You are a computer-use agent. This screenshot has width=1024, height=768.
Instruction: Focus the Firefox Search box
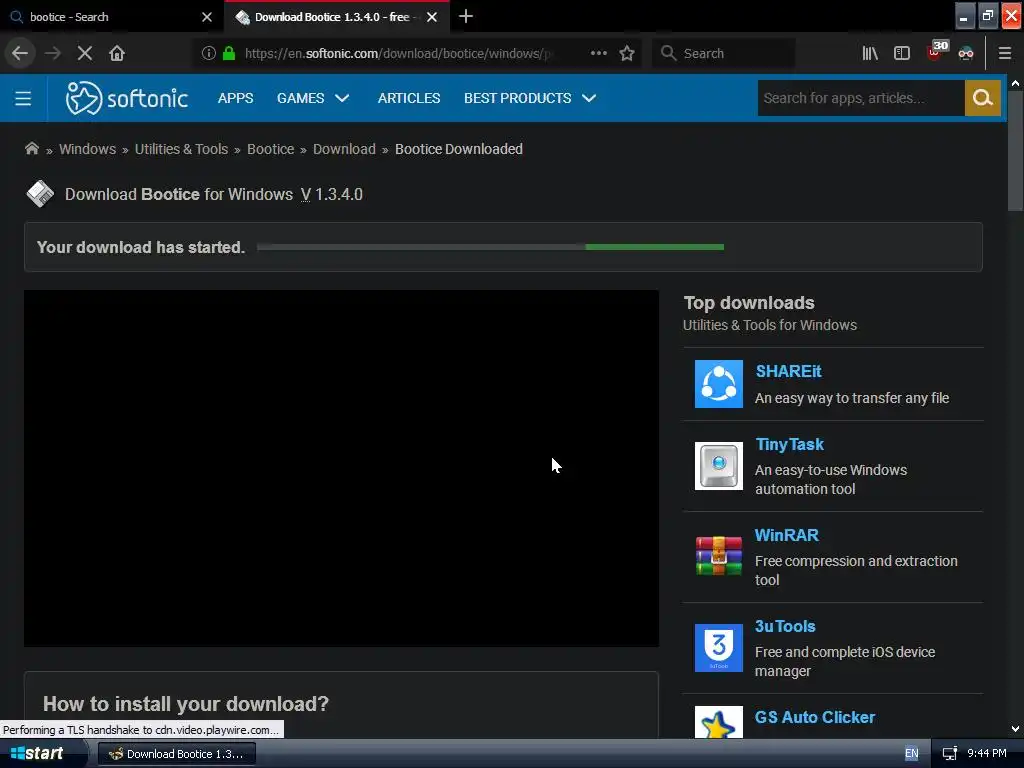click(724, 53)
